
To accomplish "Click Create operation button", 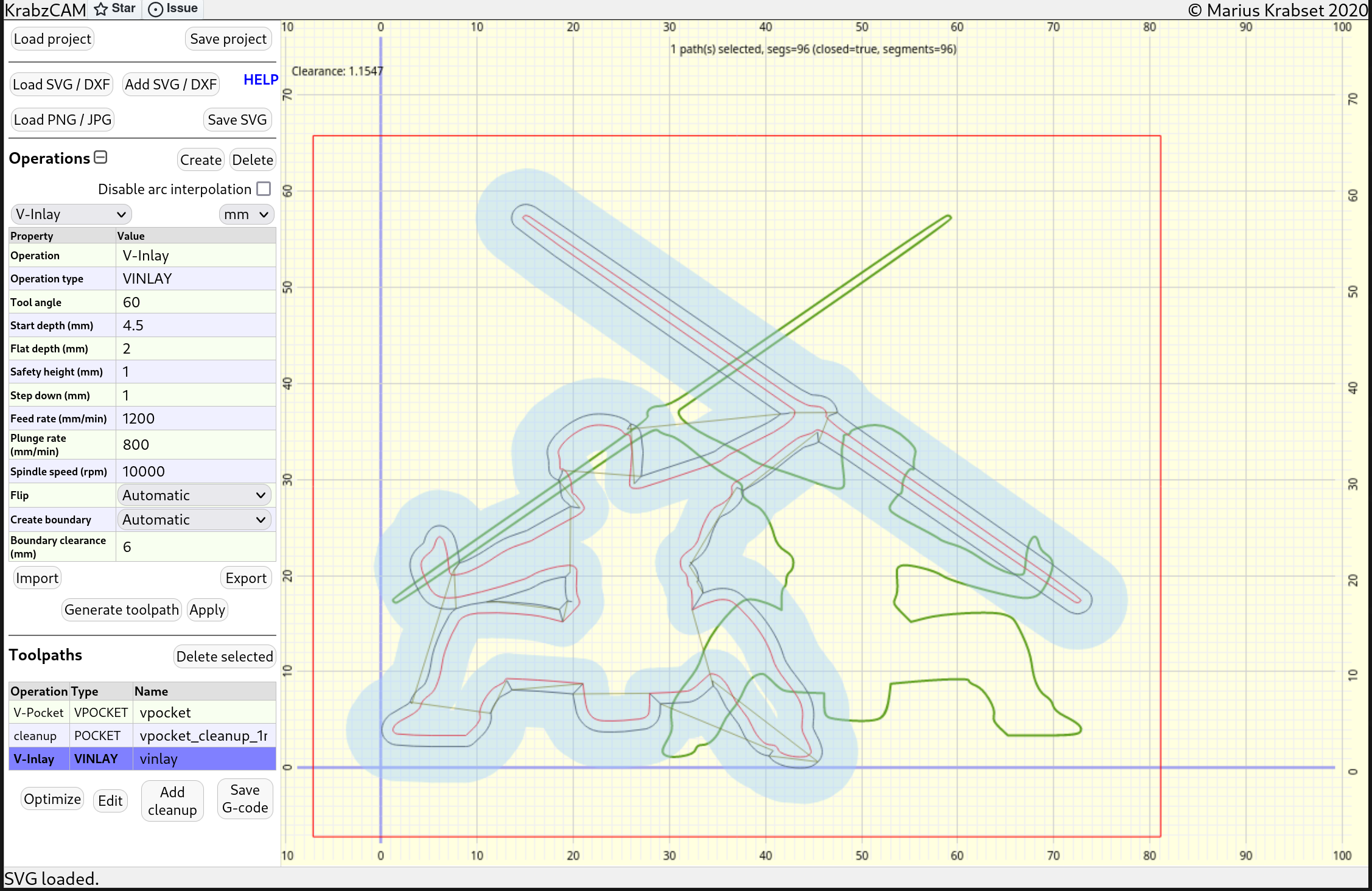I will pos(201,160).
